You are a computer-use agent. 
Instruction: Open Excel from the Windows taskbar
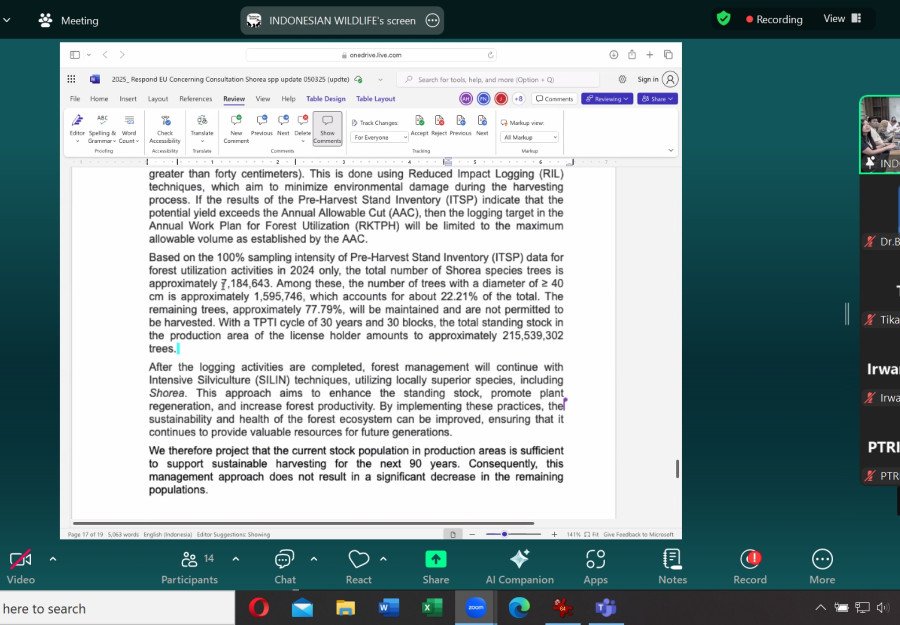tap(432, 607)
